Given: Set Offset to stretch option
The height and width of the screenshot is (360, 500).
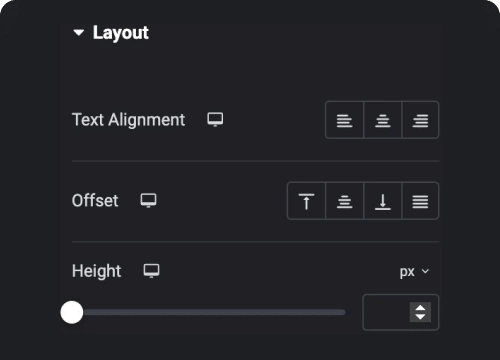Looking at the screenshot, I should (x=420, y=201).
